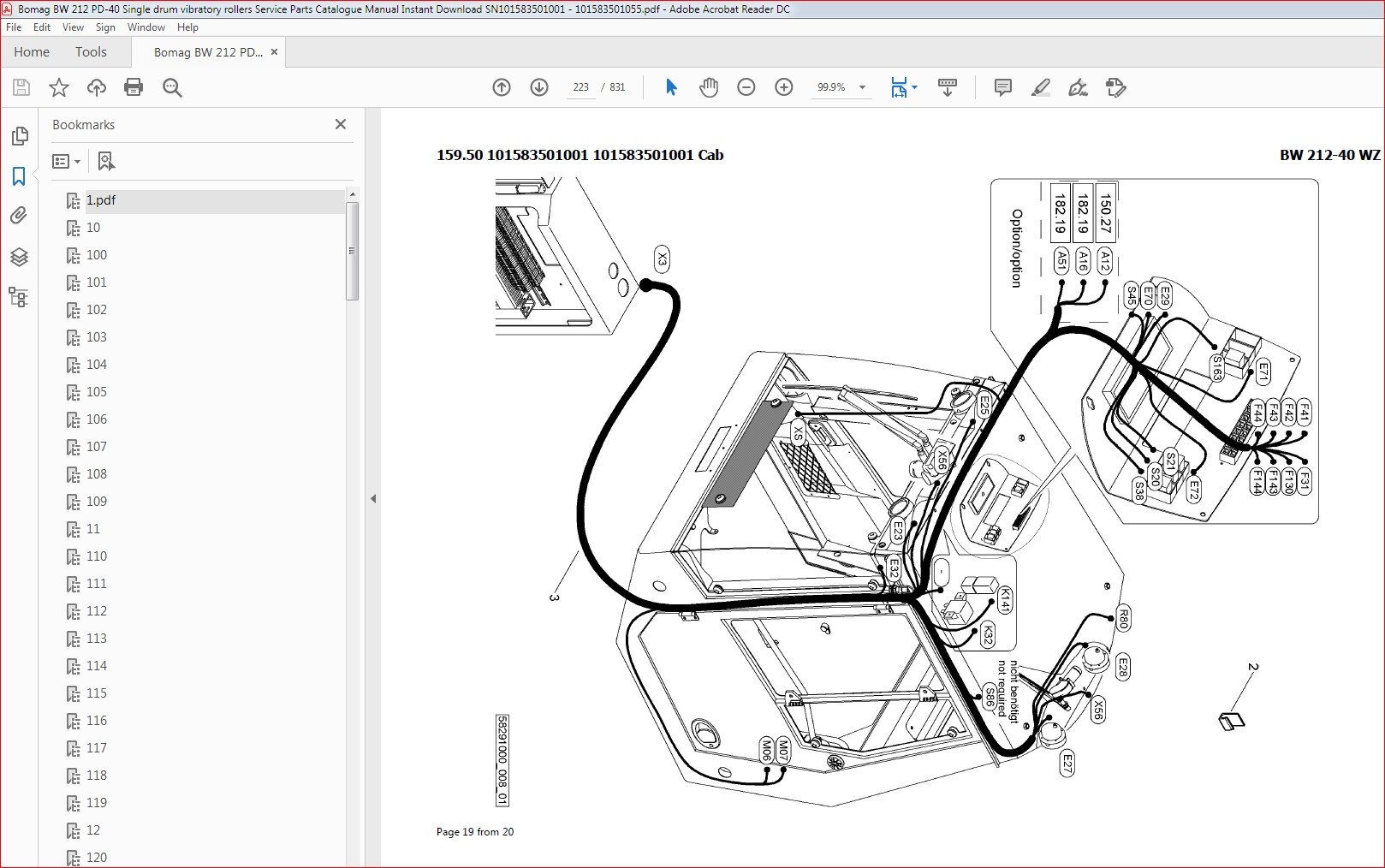The height and width of the screenshot is (868, 1385).
Task: Click the zoom value field 99.9%
Action: click(831, 87)
